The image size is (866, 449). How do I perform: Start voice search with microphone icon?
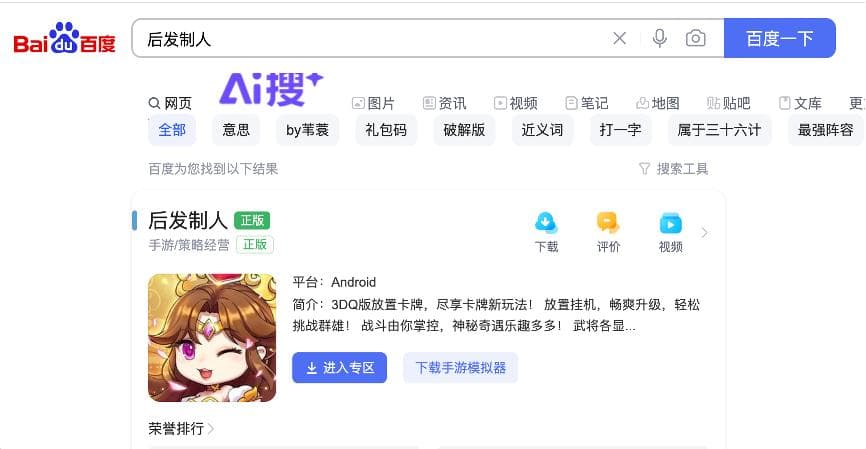659,38
